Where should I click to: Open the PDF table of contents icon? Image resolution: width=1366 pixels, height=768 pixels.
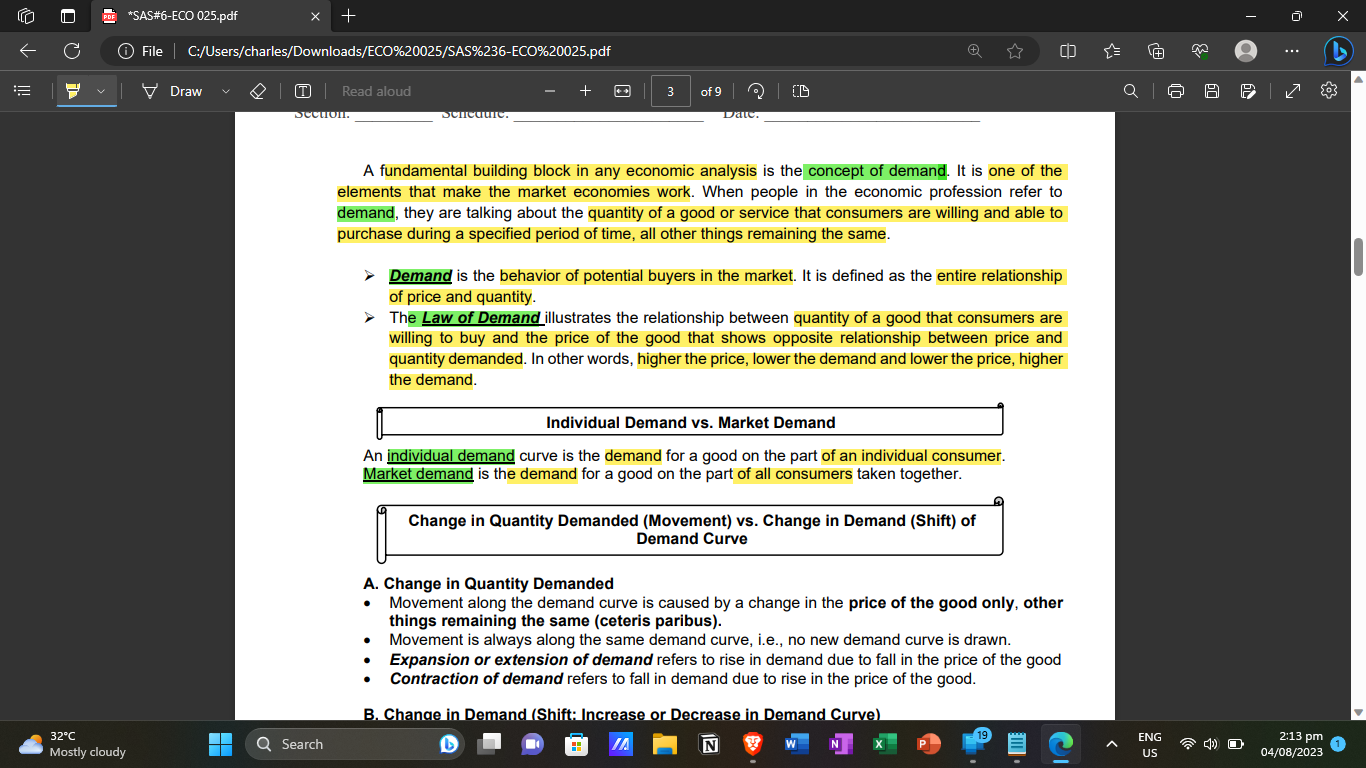pos(21,91)
